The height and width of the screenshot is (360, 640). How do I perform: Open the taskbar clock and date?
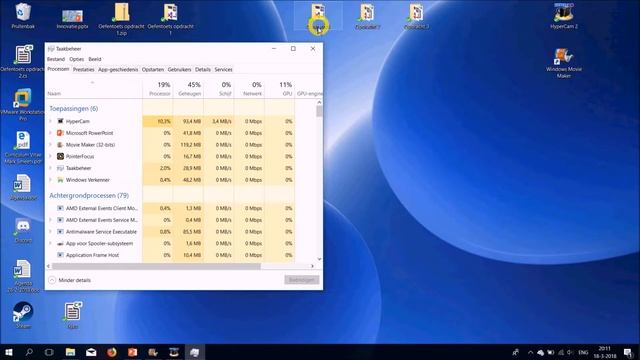click(604, 352)
